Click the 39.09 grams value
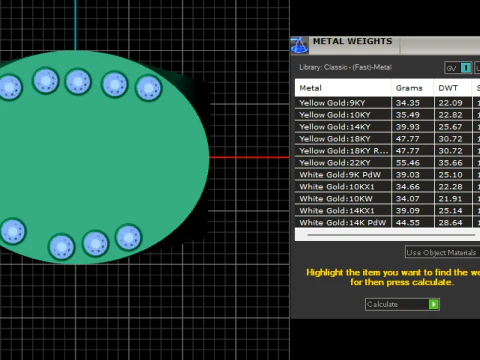The height and width of the screenshot is (360, 480). [x=408, y=211]
